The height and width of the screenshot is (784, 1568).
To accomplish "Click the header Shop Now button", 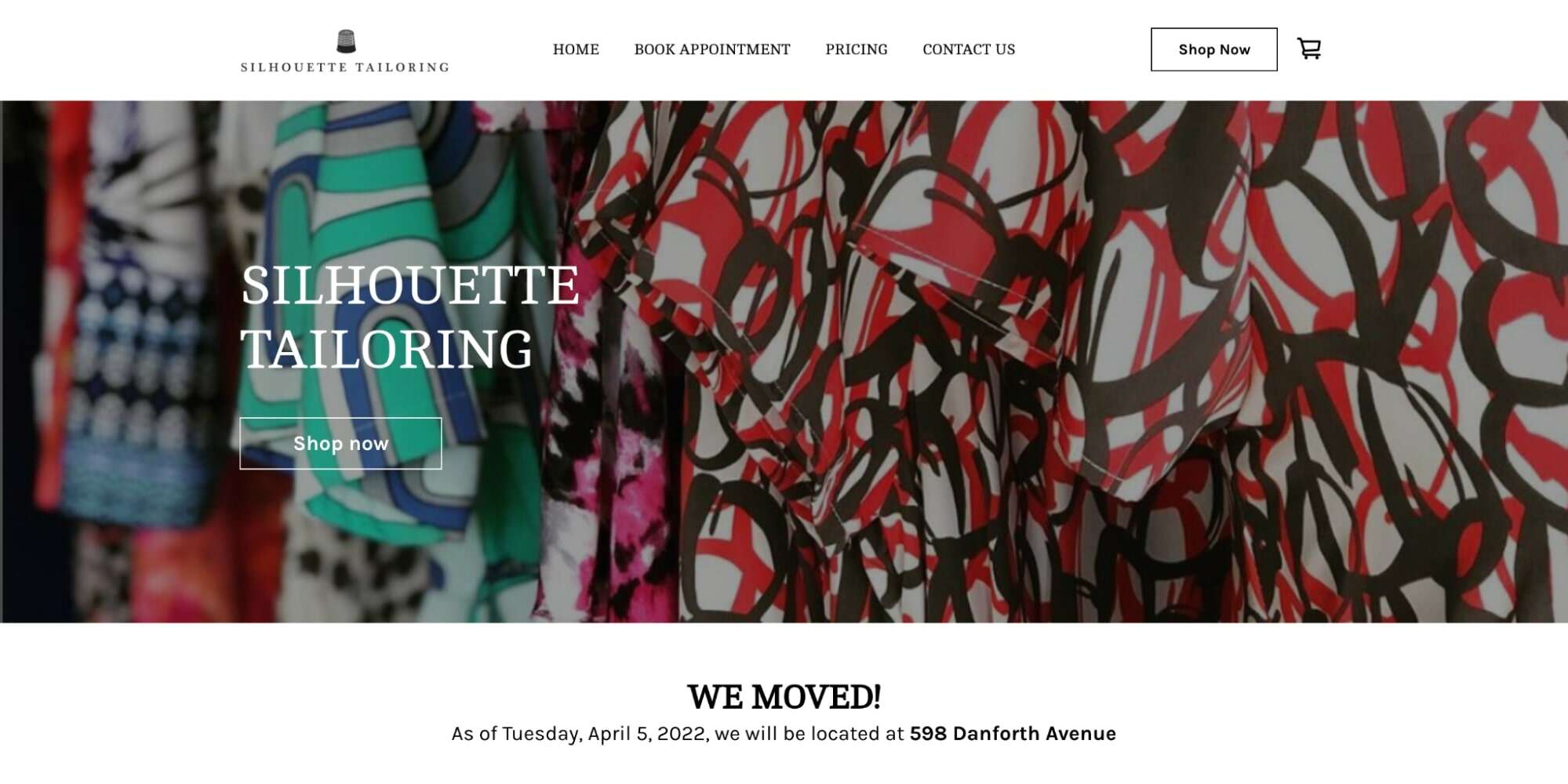I will click(1213, 49).
